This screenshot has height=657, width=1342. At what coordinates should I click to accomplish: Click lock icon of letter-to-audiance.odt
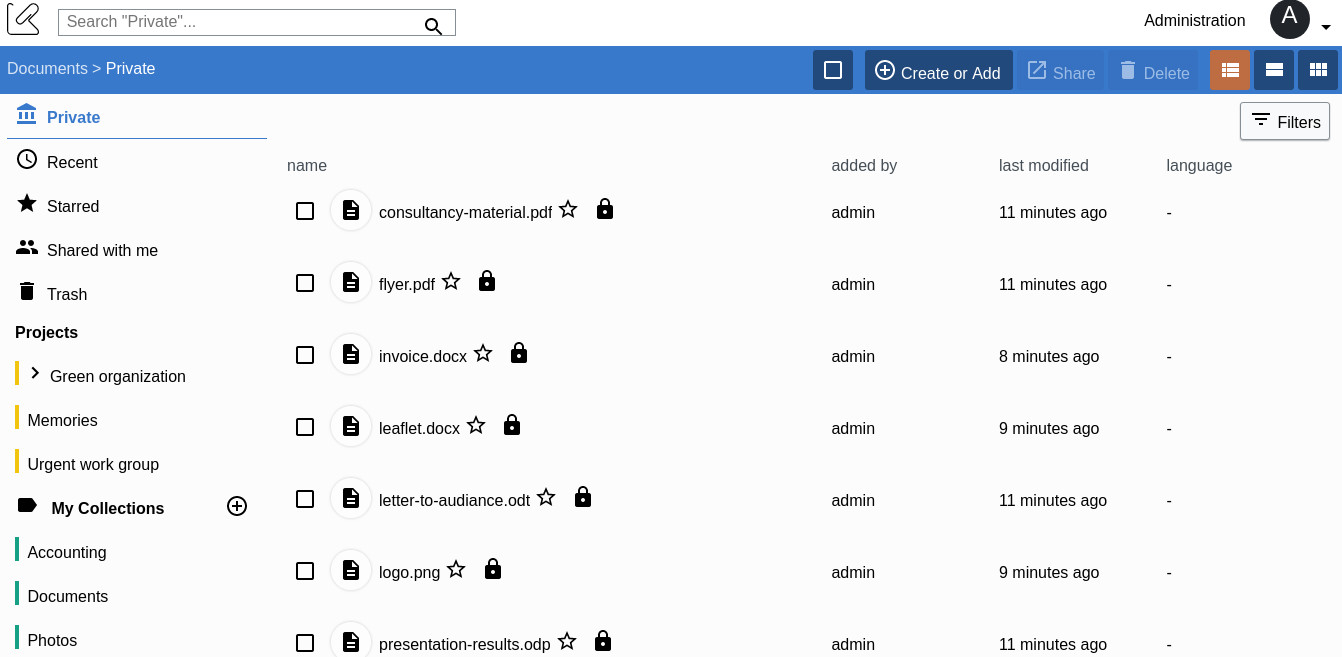(583, 497)
